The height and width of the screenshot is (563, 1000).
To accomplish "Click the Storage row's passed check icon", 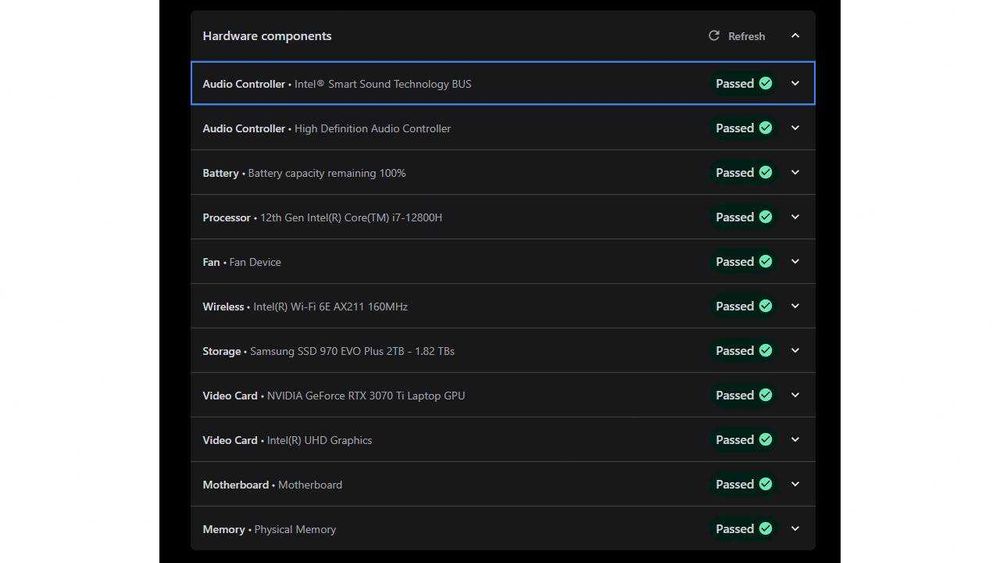I will pyautogui.click(x=766, y=351).
